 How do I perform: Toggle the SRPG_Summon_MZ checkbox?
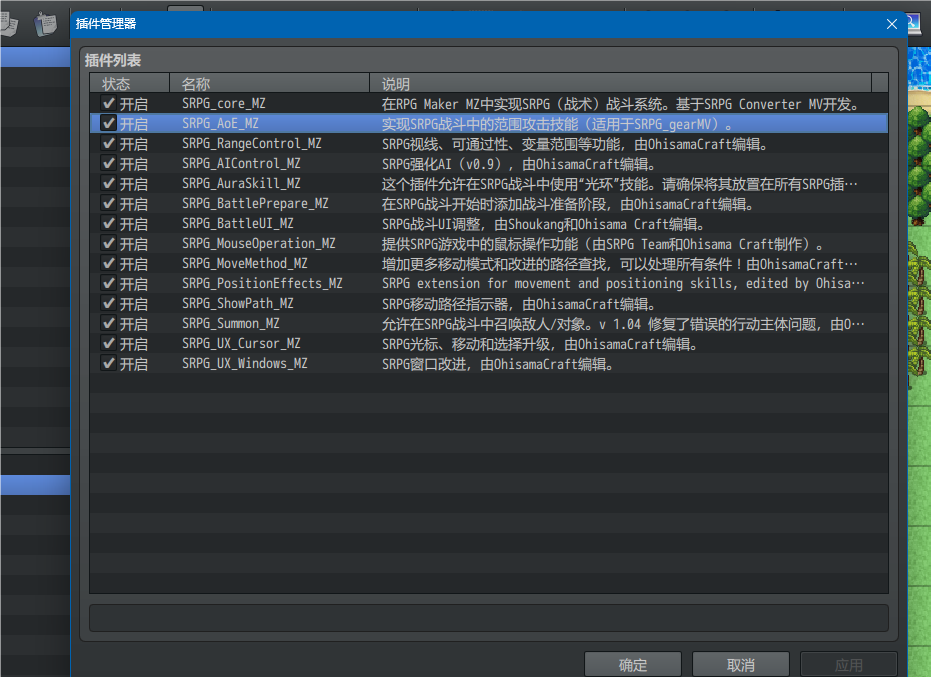pos(109,324)
